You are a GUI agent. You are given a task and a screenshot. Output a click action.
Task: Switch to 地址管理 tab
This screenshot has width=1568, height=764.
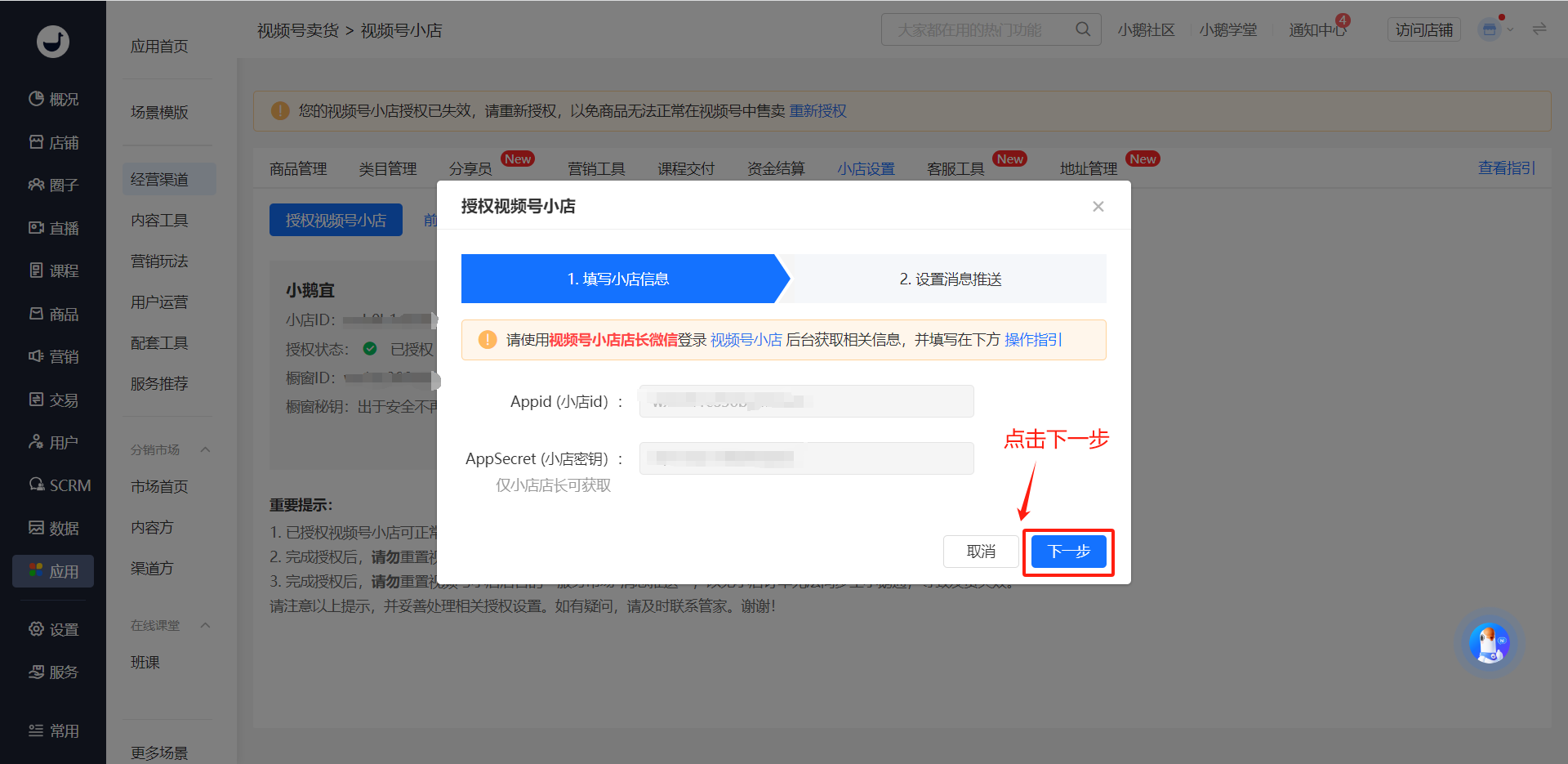pos(1089,168)
